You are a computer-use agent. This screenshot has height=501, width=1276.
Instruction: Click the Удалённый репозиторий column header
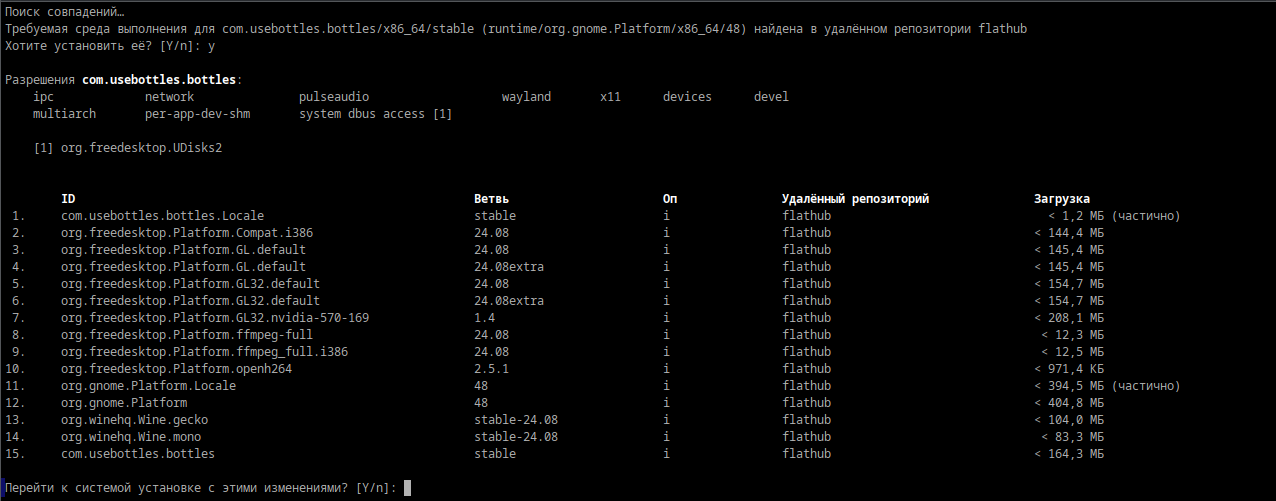coord(856,198)
